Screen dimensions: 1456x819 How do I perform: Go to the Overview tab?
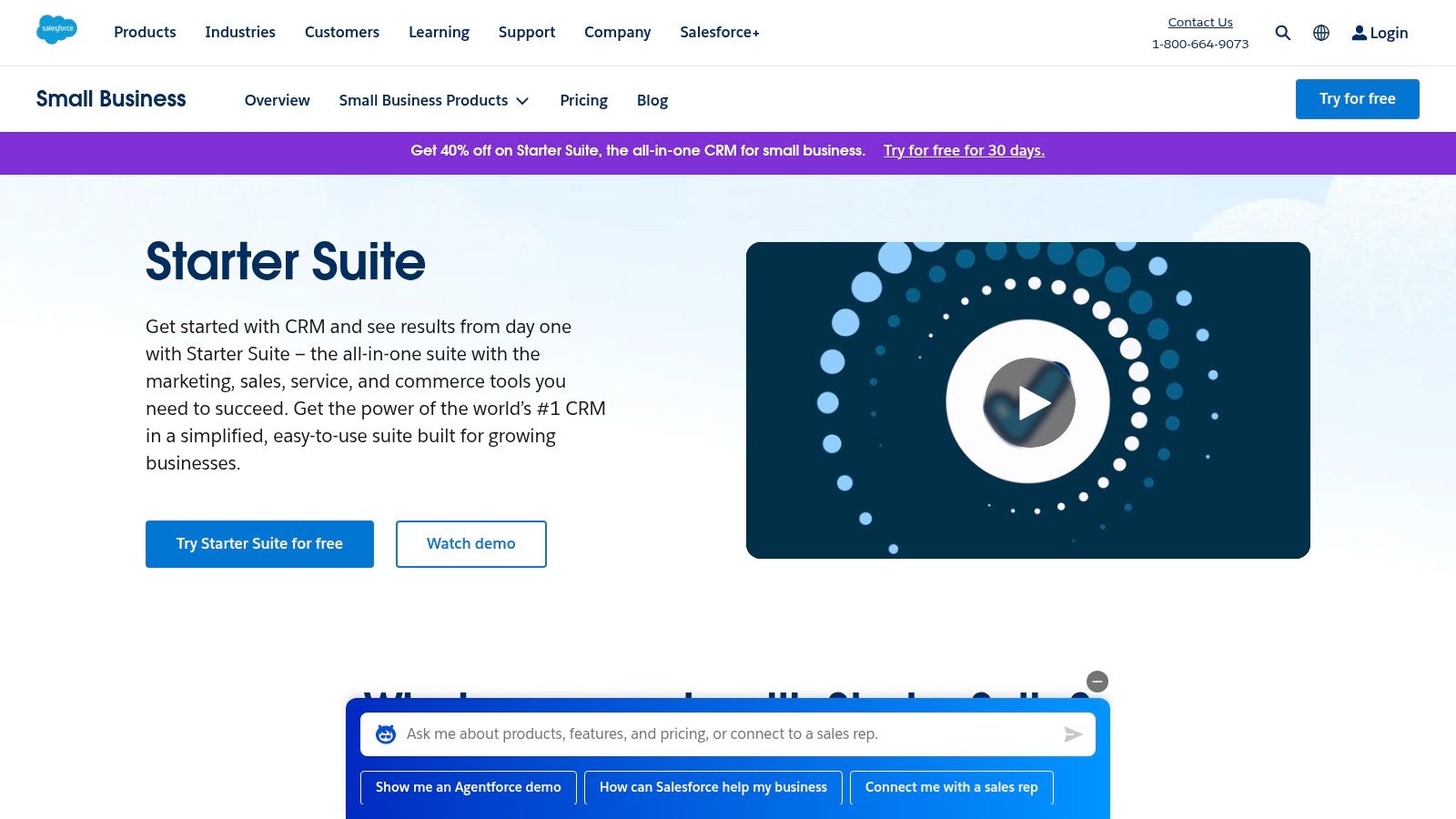tap(278, 100)
